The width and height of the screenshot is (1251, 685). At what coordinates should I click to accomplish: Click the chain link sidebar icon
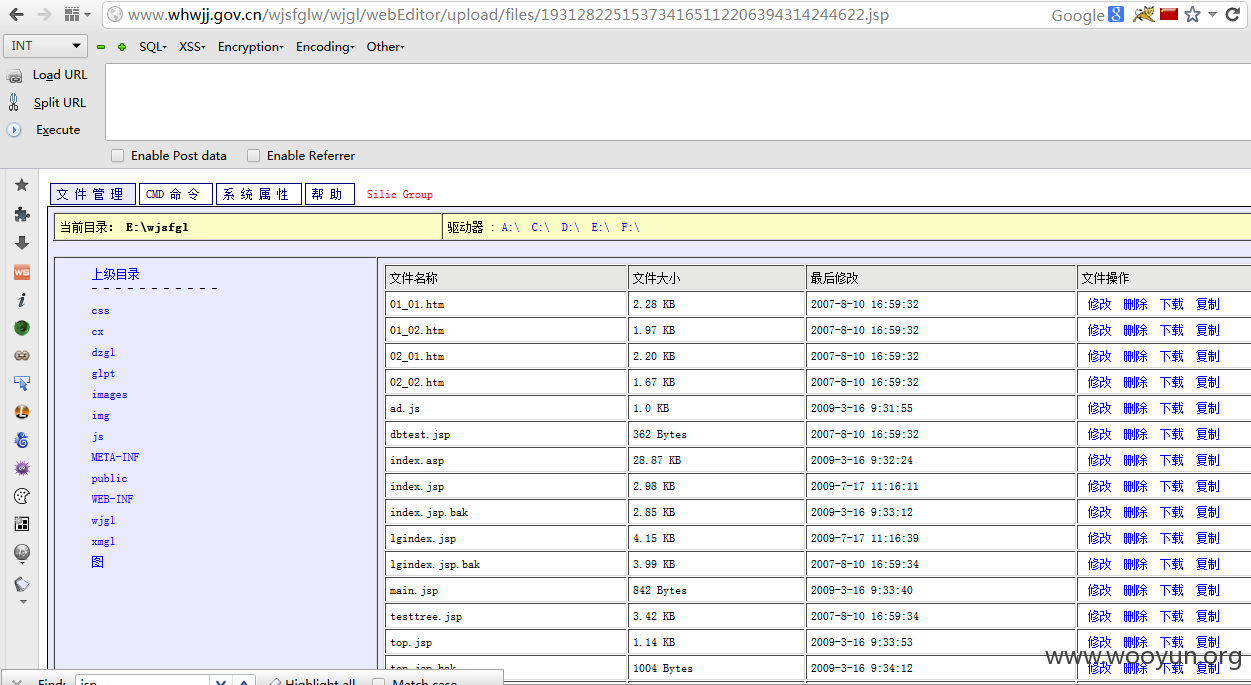pos(21,355)
